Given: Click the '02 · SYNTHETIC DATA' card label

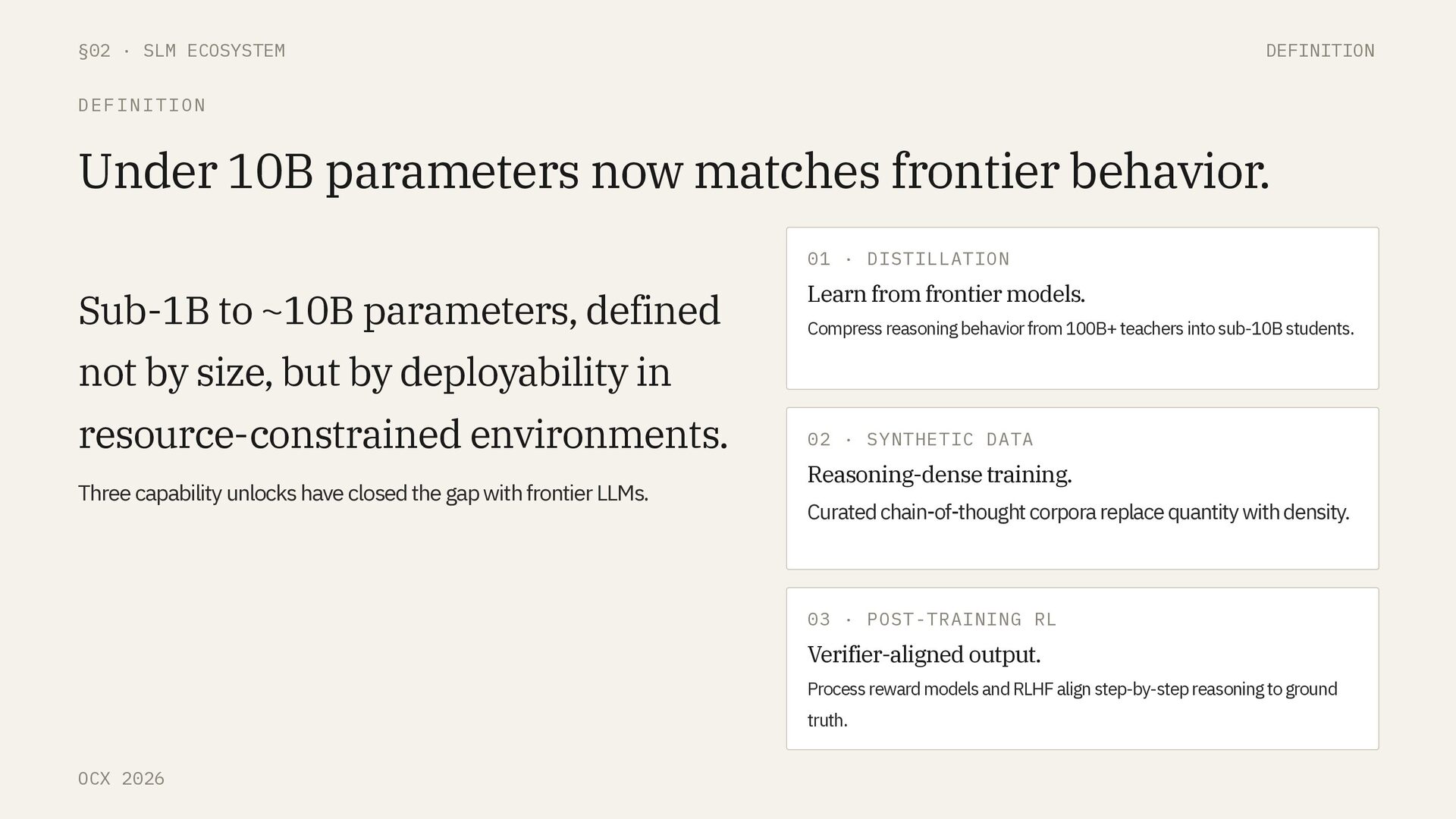Looking at the screenshot, I should click(x=920, y=440).
